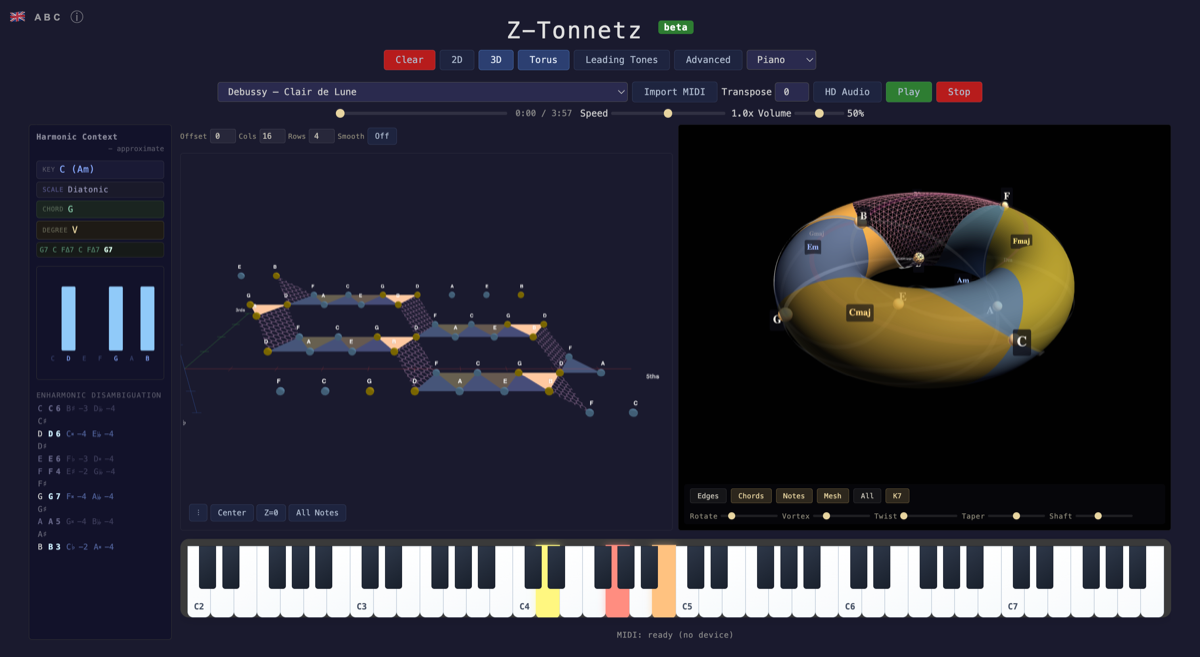Click the KEY C (Am) field

tap(100, 169)
